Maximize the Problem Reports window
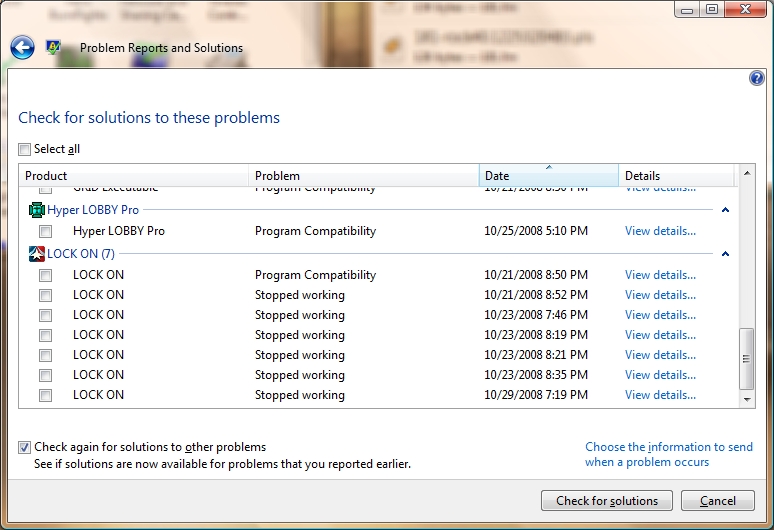The height and width of the screenshot is (530, 774). pyautogui.click(x=712, y=9)
